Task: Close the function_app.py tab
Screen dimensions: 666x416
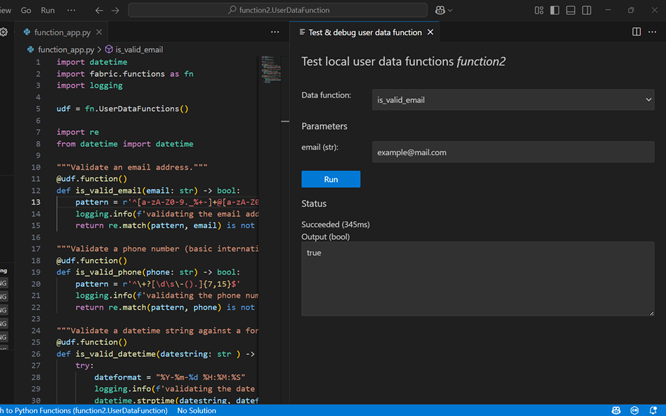Action: pos(99,32)
